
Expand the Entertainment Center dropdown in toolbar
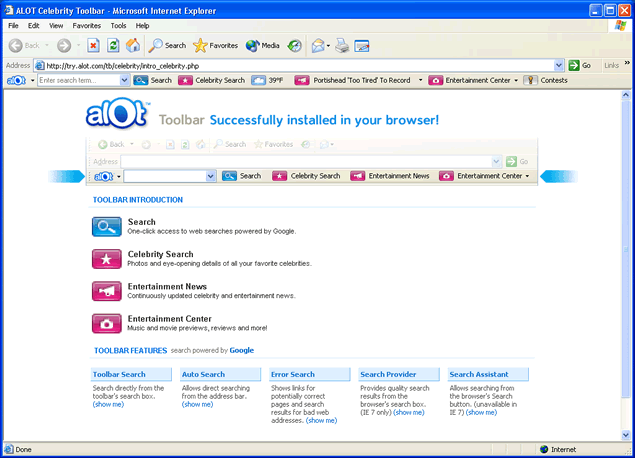click(516, 80)
